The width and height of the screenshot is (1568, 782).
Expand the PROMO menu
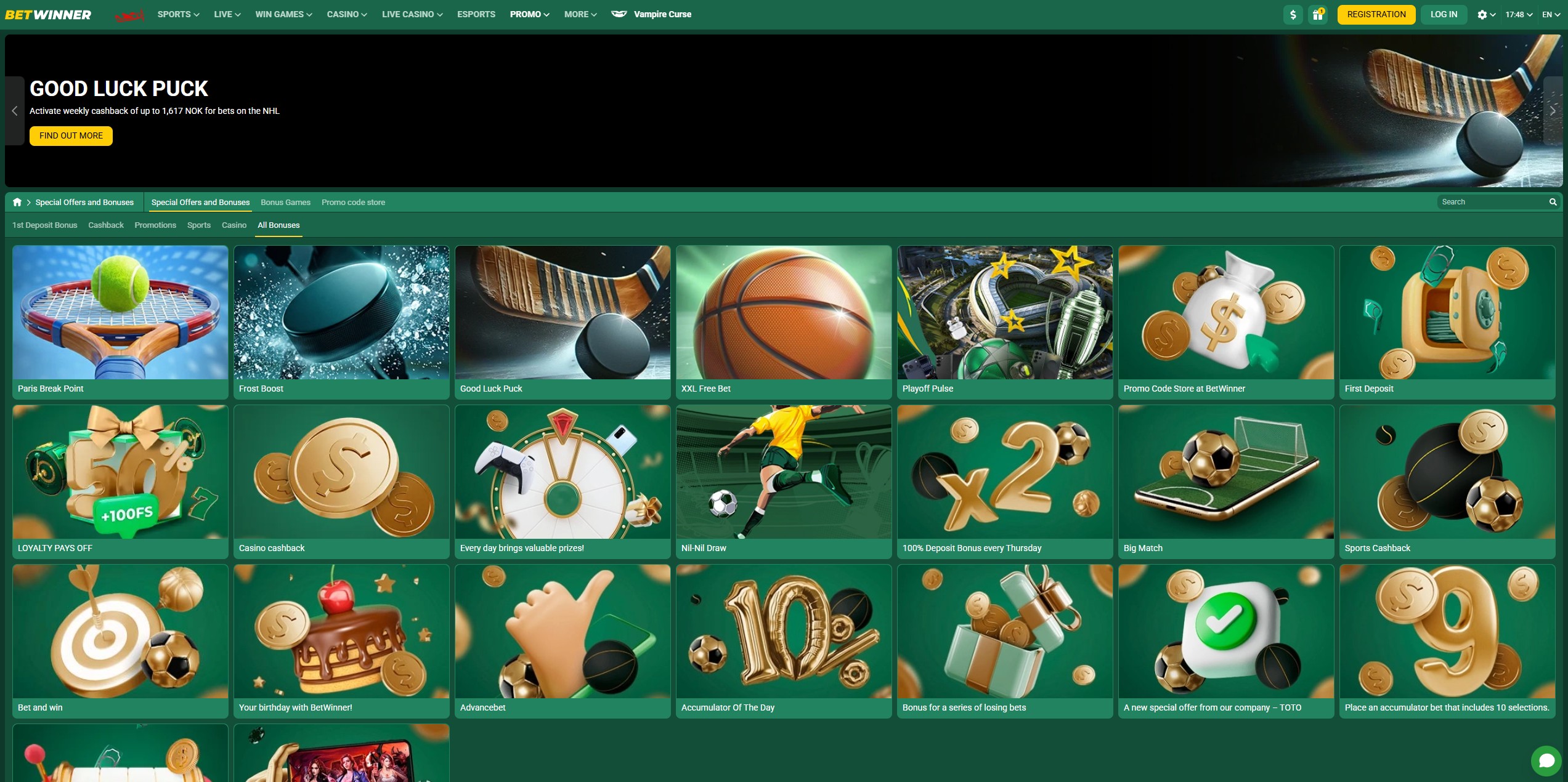click(529, 14)
